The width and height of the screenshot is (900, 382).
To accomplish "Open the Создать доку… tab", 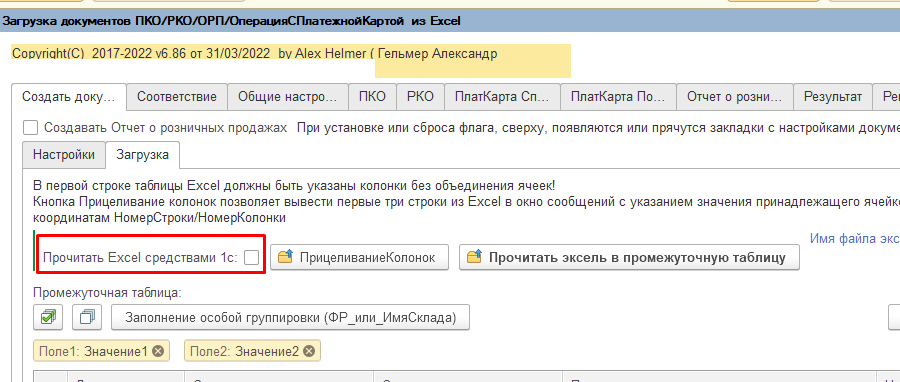I will (69, 96).
